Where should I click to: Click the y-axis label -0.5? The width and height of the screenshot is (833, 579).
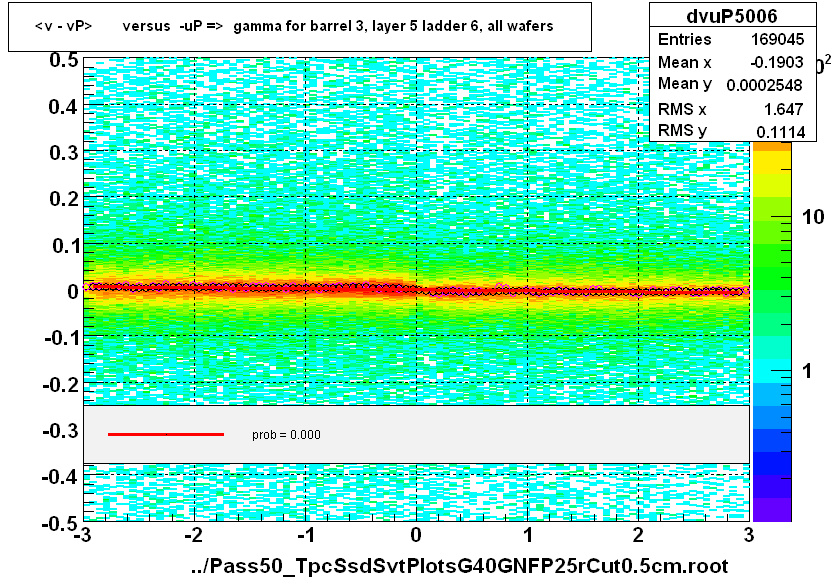(x=61, y=524)
